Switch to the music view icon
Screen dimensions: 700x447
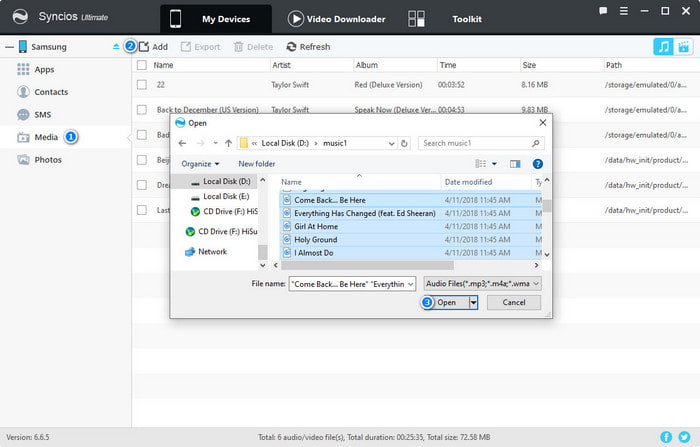click(x=663, y=46)
